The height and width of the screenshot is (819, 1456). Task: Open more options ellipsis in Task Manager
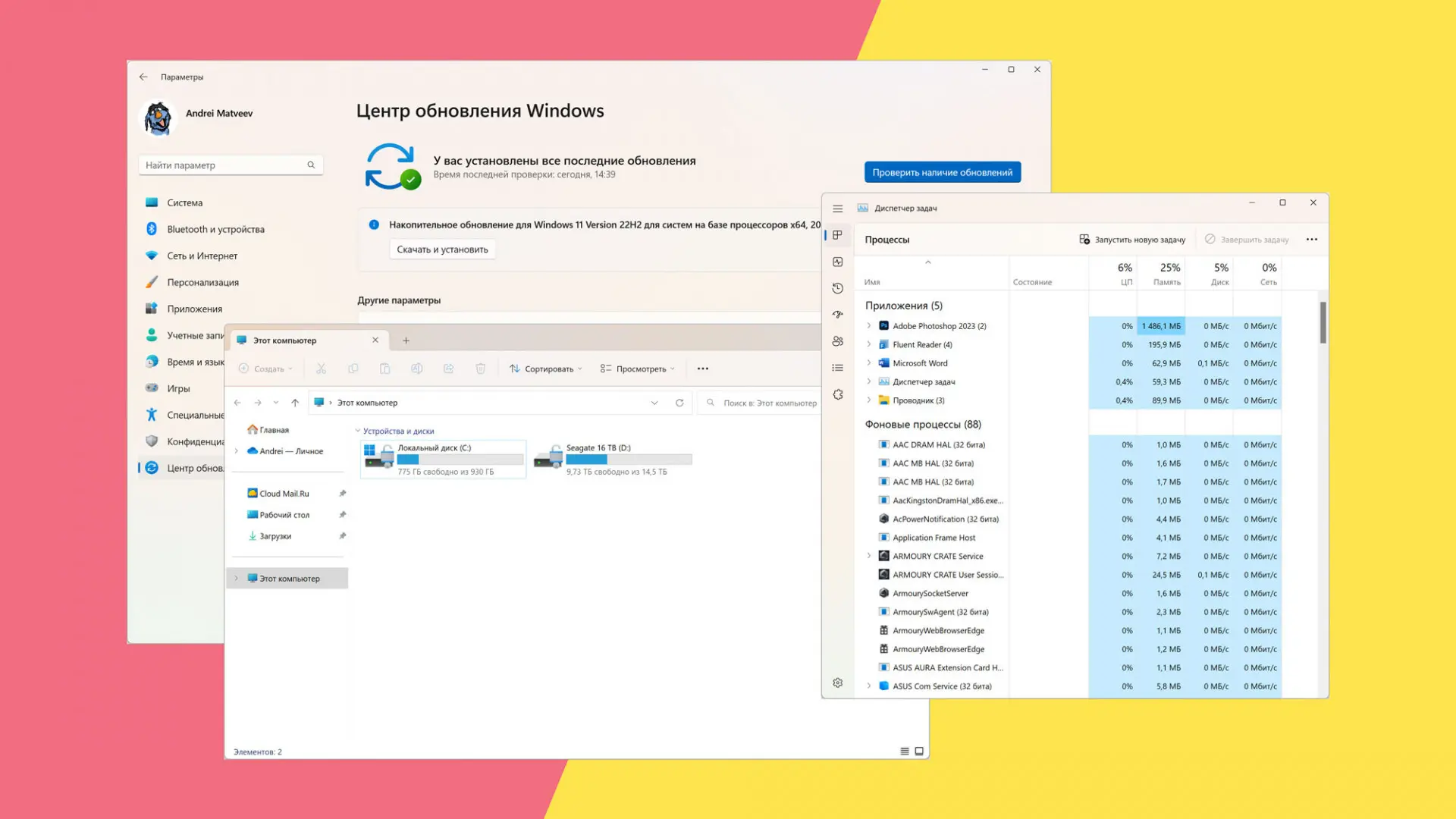[1312, 240]
